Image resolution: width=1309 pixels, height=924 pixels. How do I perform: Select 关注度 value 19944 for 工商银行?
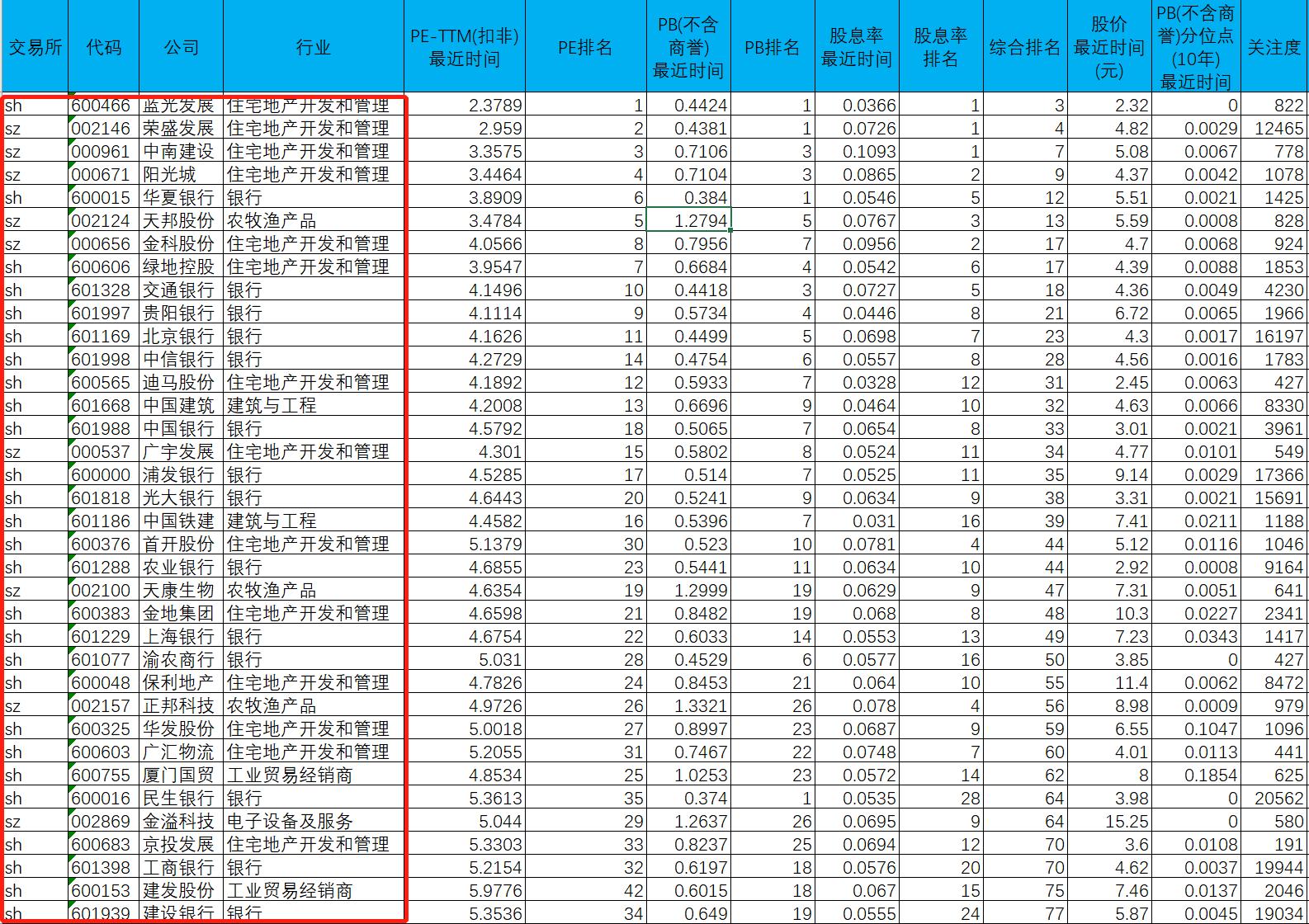point(1274,867)
